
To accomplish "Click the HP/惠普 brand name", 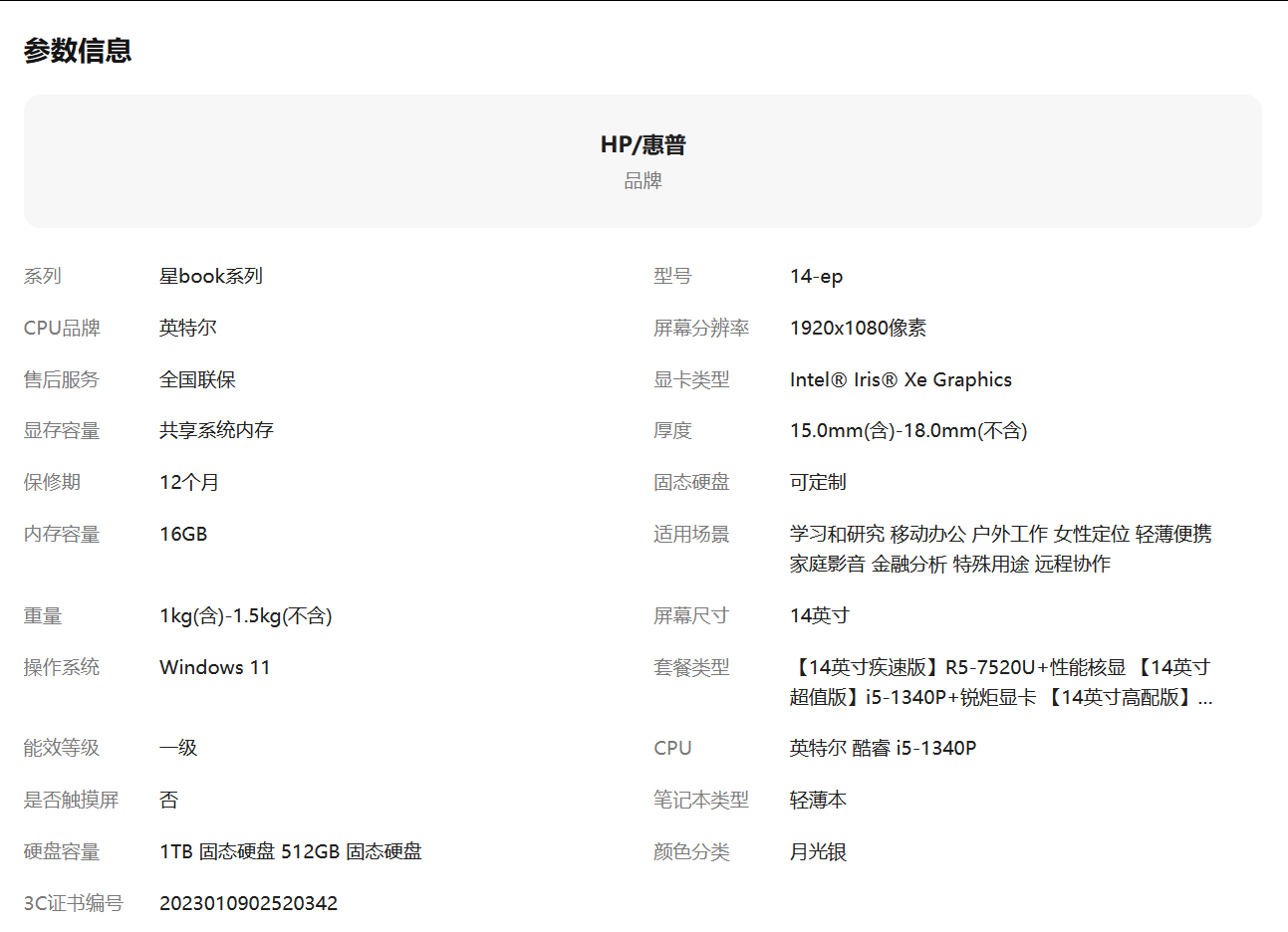I will click(644, 143).
